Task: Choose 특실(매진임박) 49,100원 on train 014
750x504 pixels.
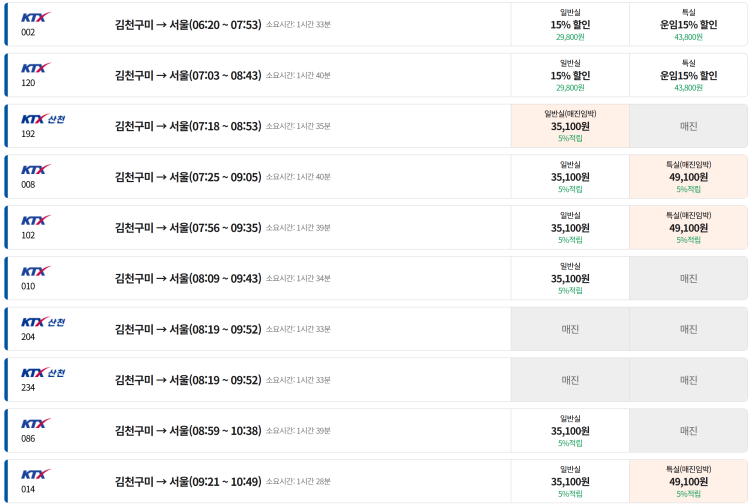Action: coord(688,481)
